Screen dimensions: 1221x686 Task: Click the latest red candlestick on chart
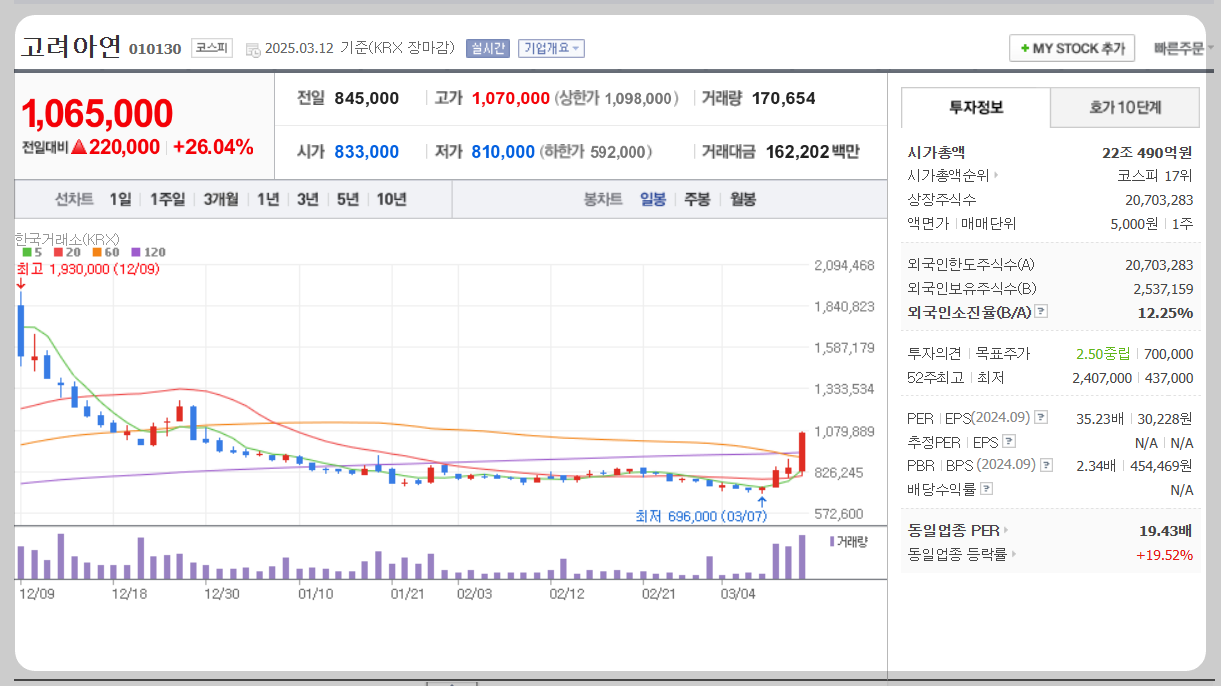802,452
